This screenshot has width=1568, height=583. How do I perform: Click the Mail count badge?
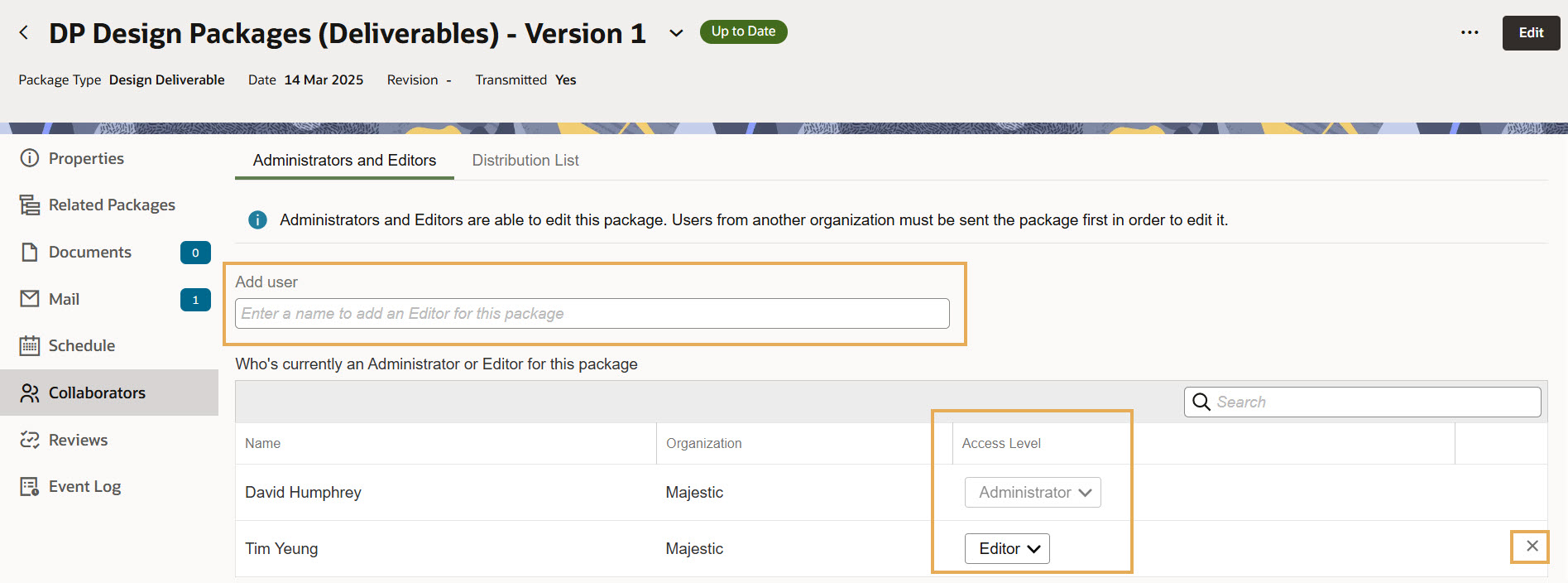[x=195, y=300]
